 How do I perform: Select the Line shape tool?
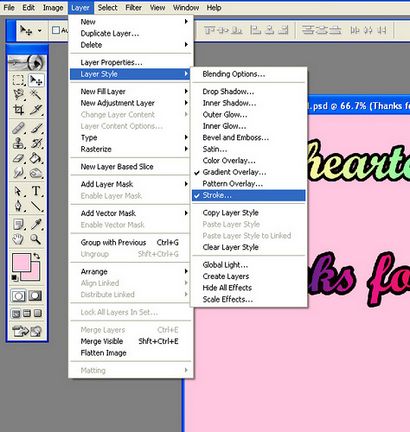[x=36, y=206]
